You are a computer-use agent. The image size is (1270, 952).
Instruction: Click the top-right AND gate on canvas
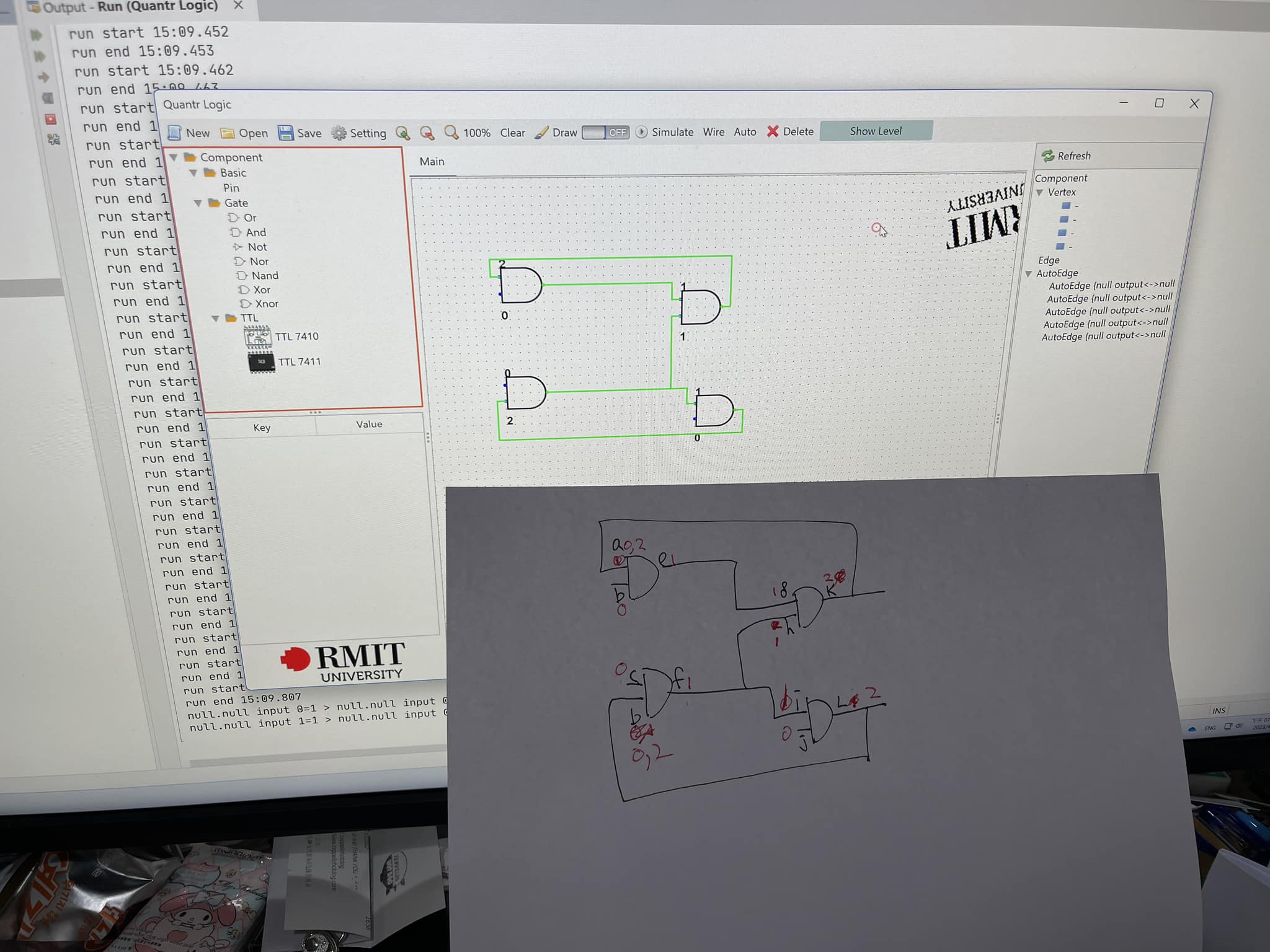coord(700,307)
